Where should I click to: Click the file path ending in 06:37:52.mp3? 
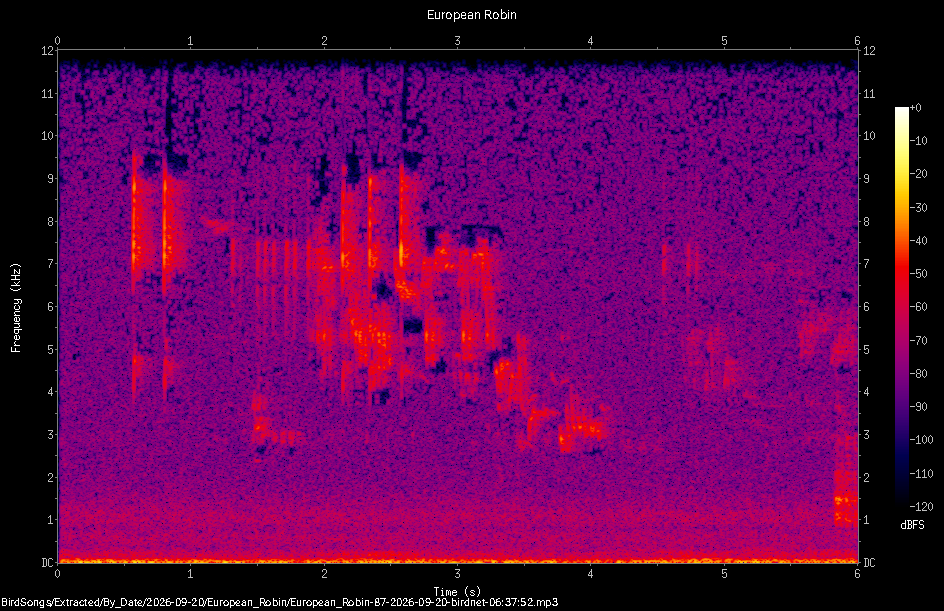pyautogui.click(x=279, y=602)
